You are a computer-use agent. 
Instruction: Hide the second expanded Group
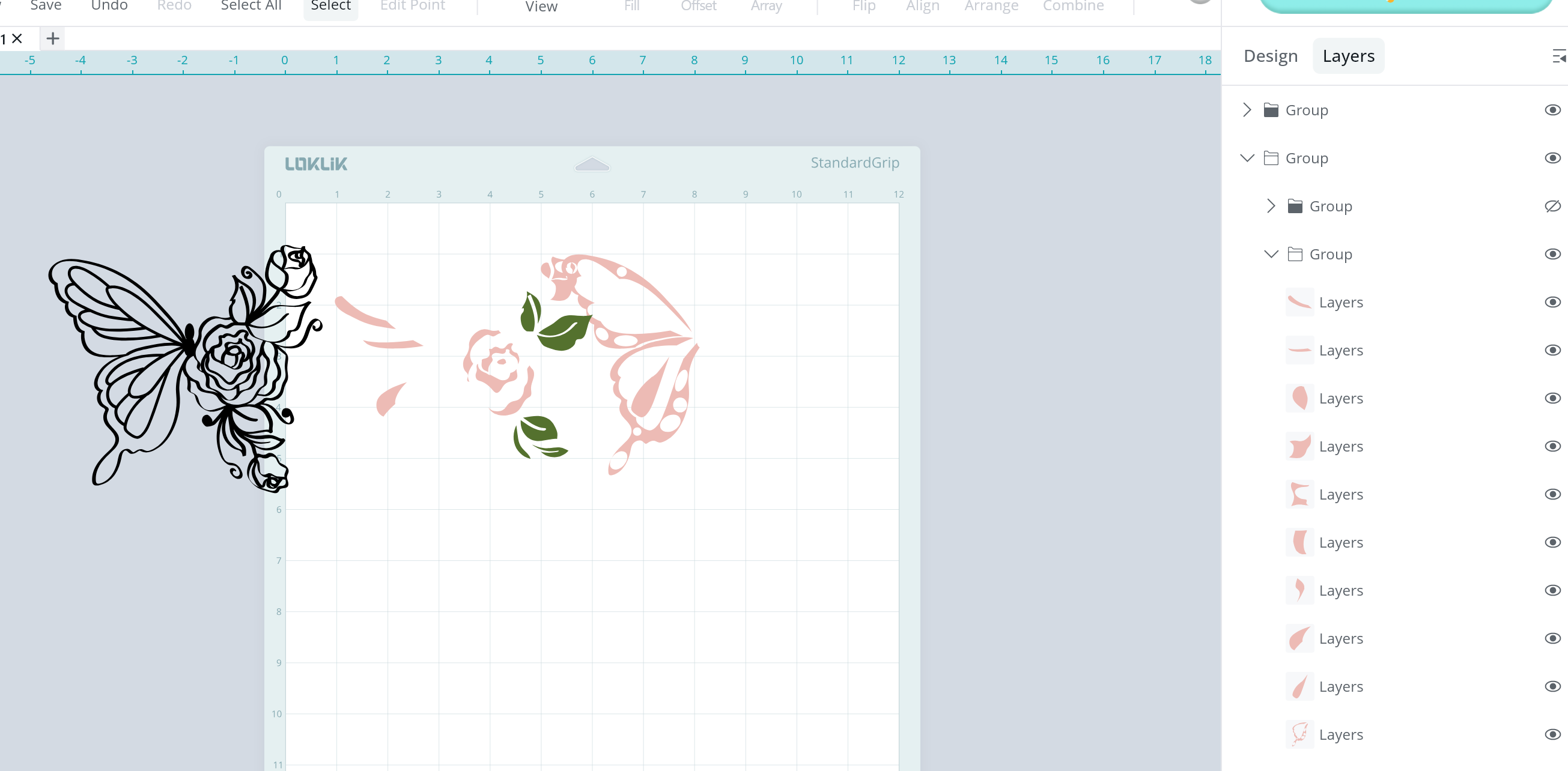point(1552,158)
